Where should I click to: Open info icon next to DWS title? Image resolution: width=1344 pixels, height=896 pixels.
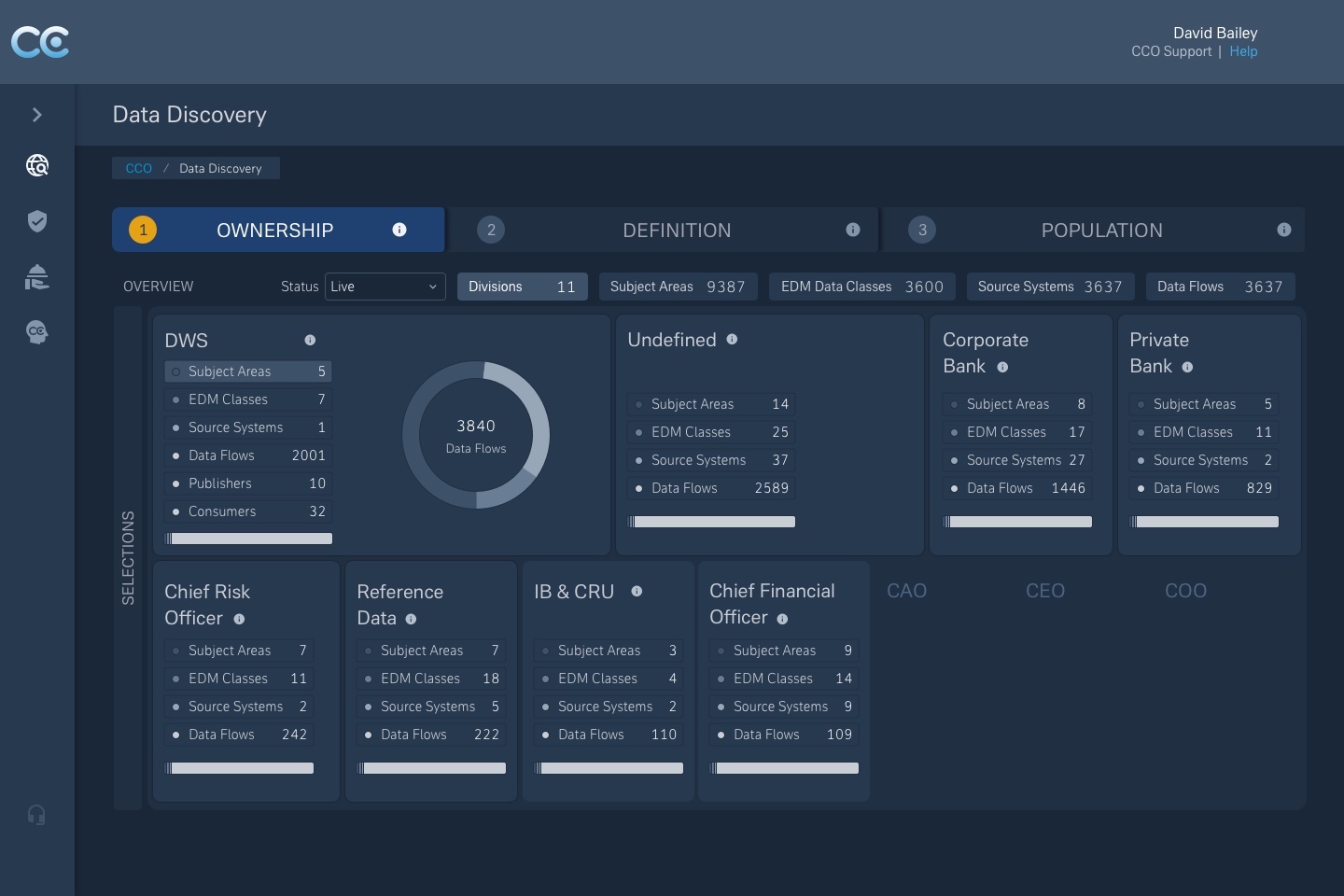point(310,341)
